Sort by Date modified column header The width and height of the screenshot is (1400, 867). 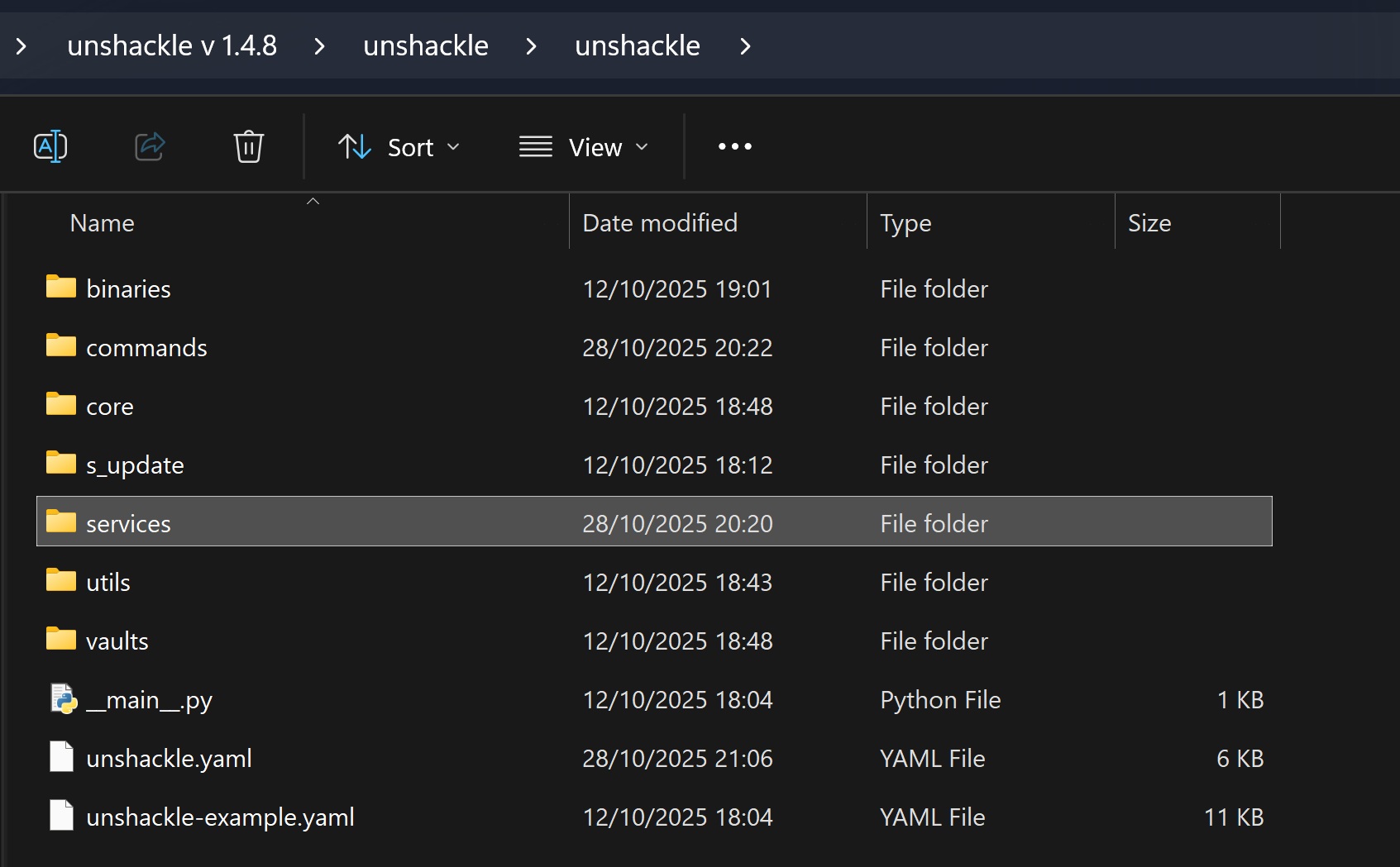[x=659, y=223]
